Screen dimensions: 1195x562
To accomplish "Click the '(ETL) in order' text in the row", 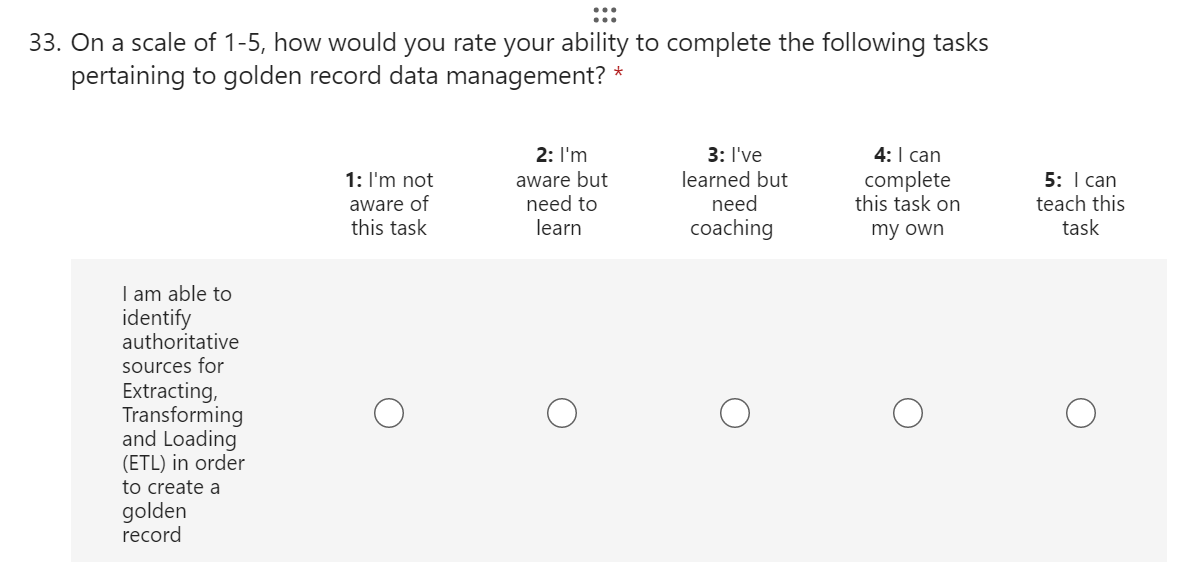I will click(x=183, y=463).
